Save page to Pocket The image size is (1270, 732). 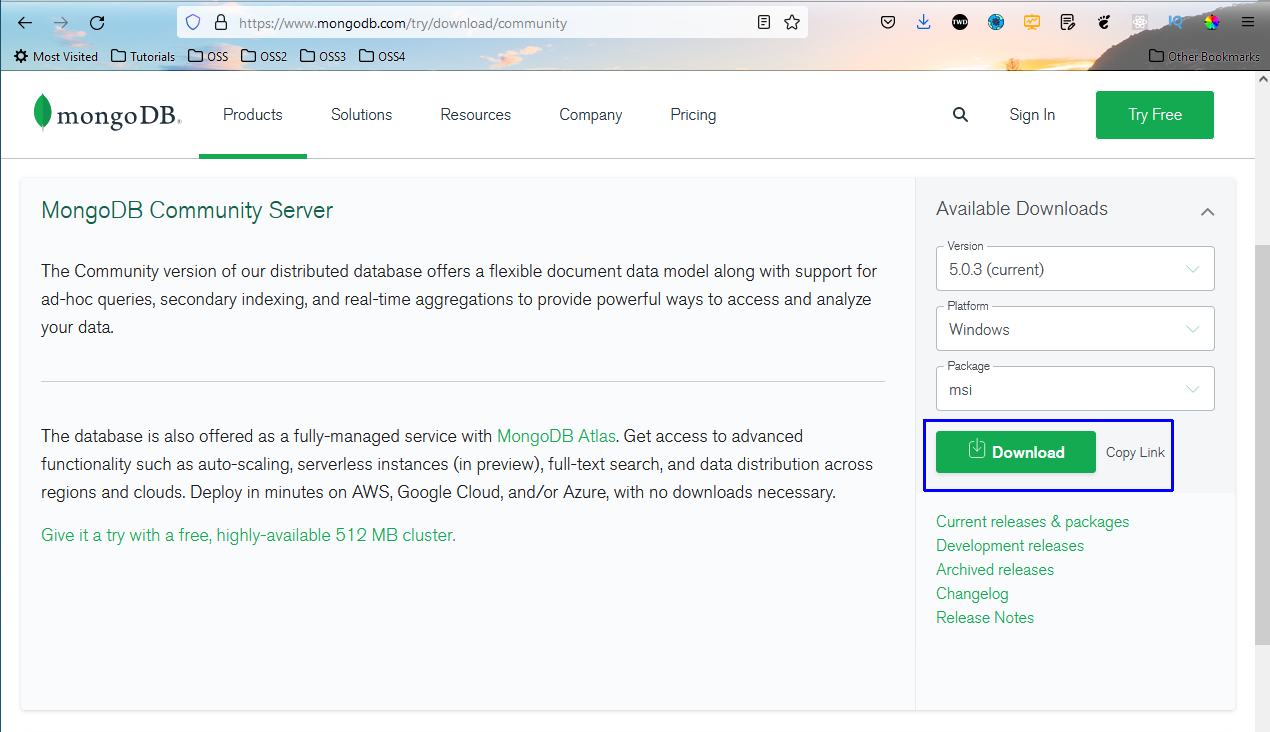coord(888,22)
